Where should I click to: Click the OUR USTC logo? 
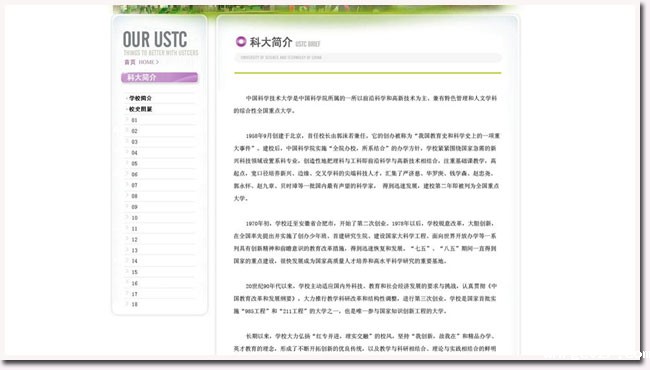pyautogui.click(x=155, y=39)
